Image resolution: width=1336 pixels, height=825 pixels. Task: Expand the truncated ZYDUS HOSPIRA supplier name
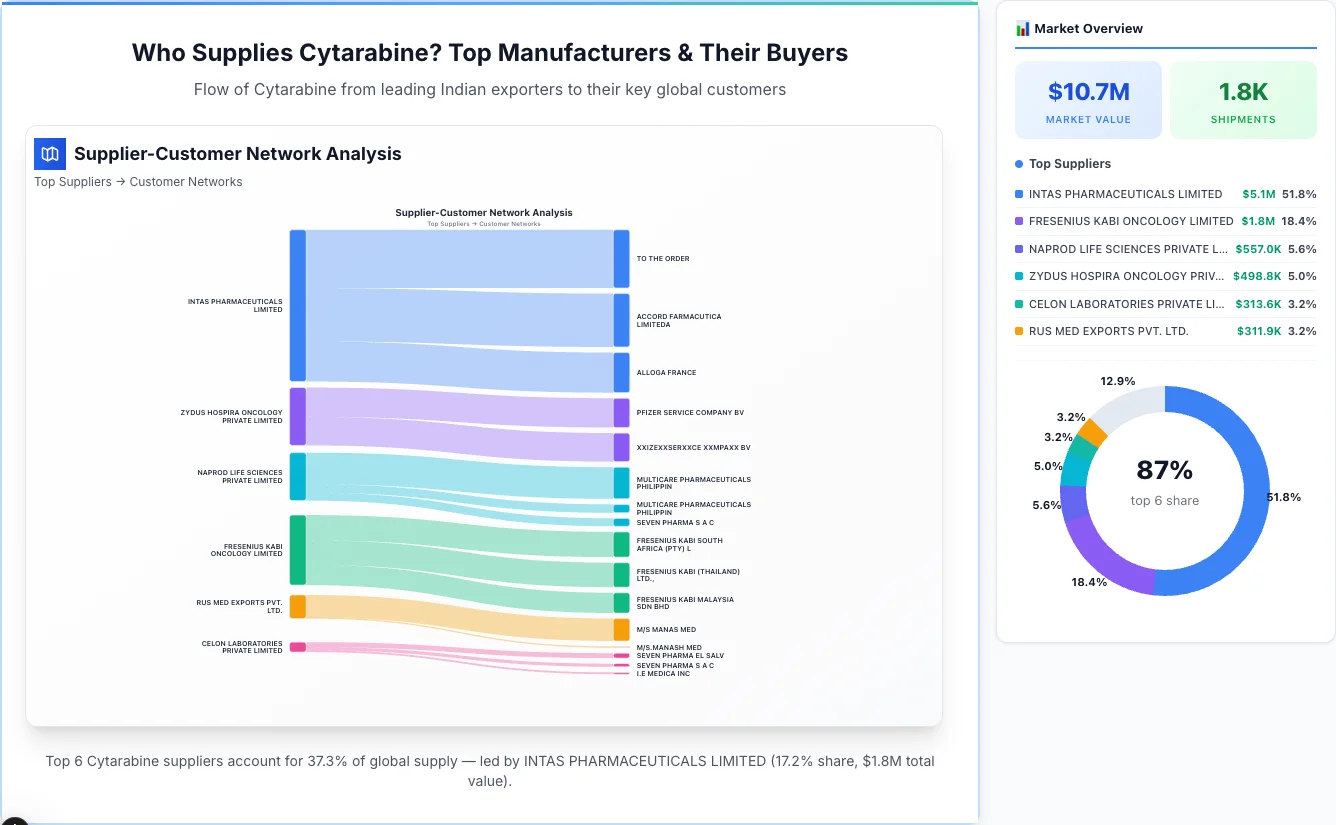click(1120, 276)
